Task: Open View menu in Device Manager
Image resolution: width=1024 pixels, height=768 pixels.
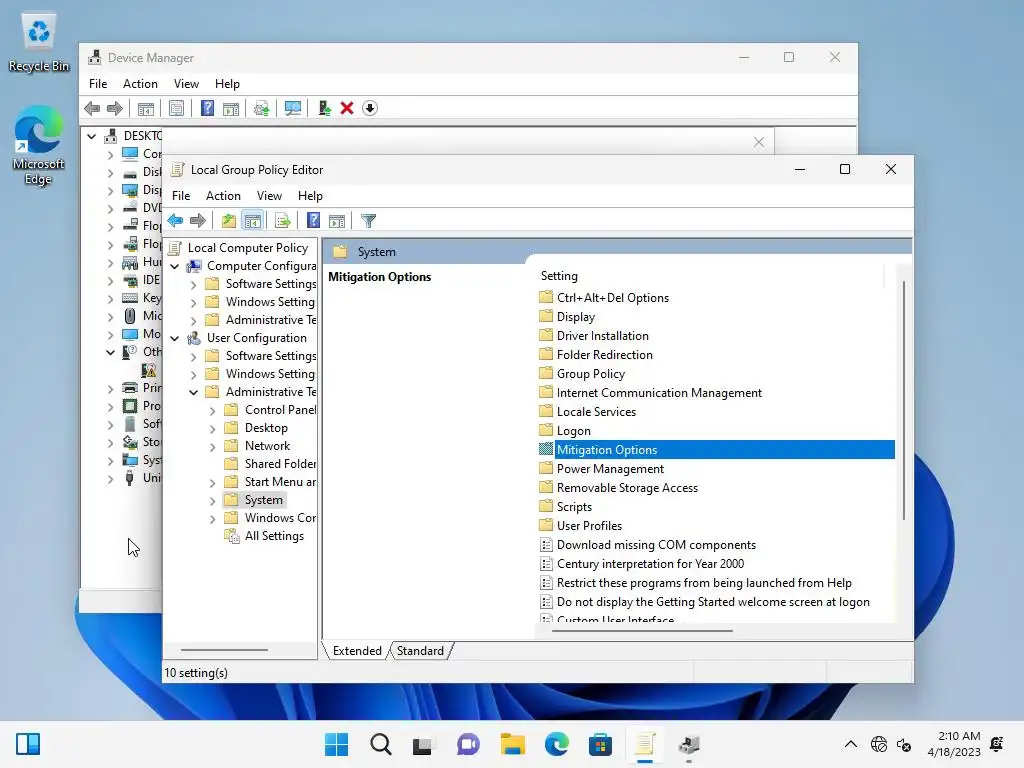Action: 186,84
